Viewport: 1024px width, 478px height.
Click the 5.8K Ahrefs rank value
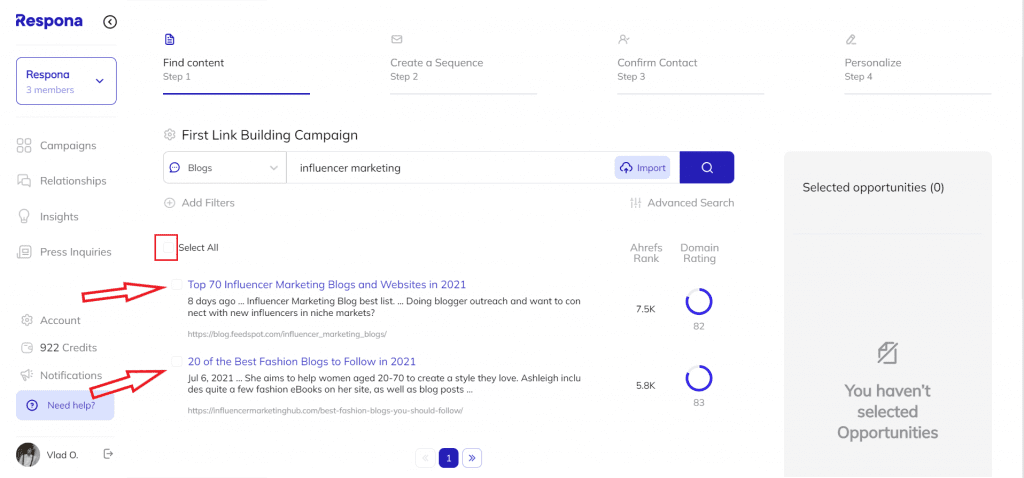coord(645,385)
